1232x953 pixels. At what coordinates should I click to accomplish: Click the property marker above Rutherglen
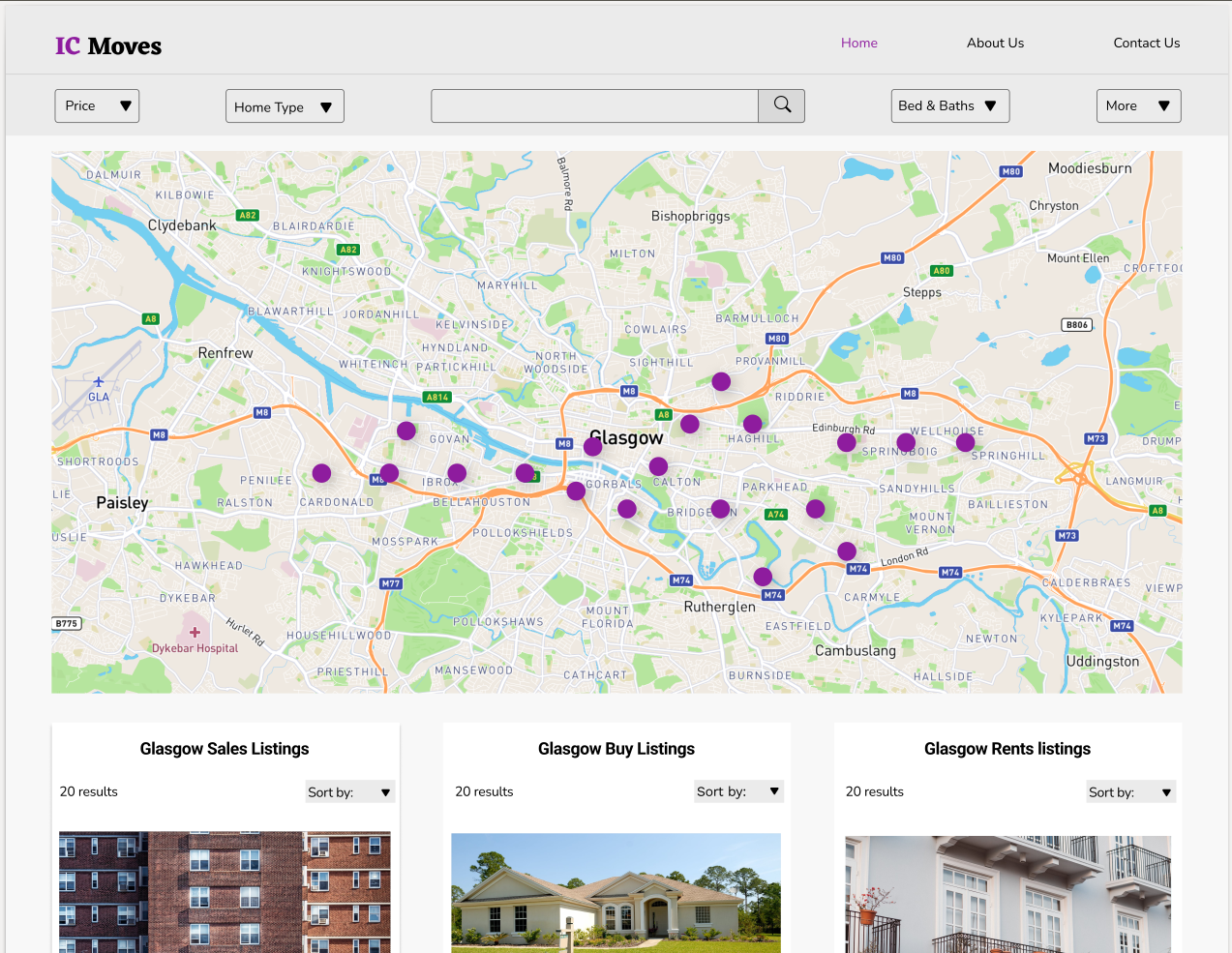point(763,577)
